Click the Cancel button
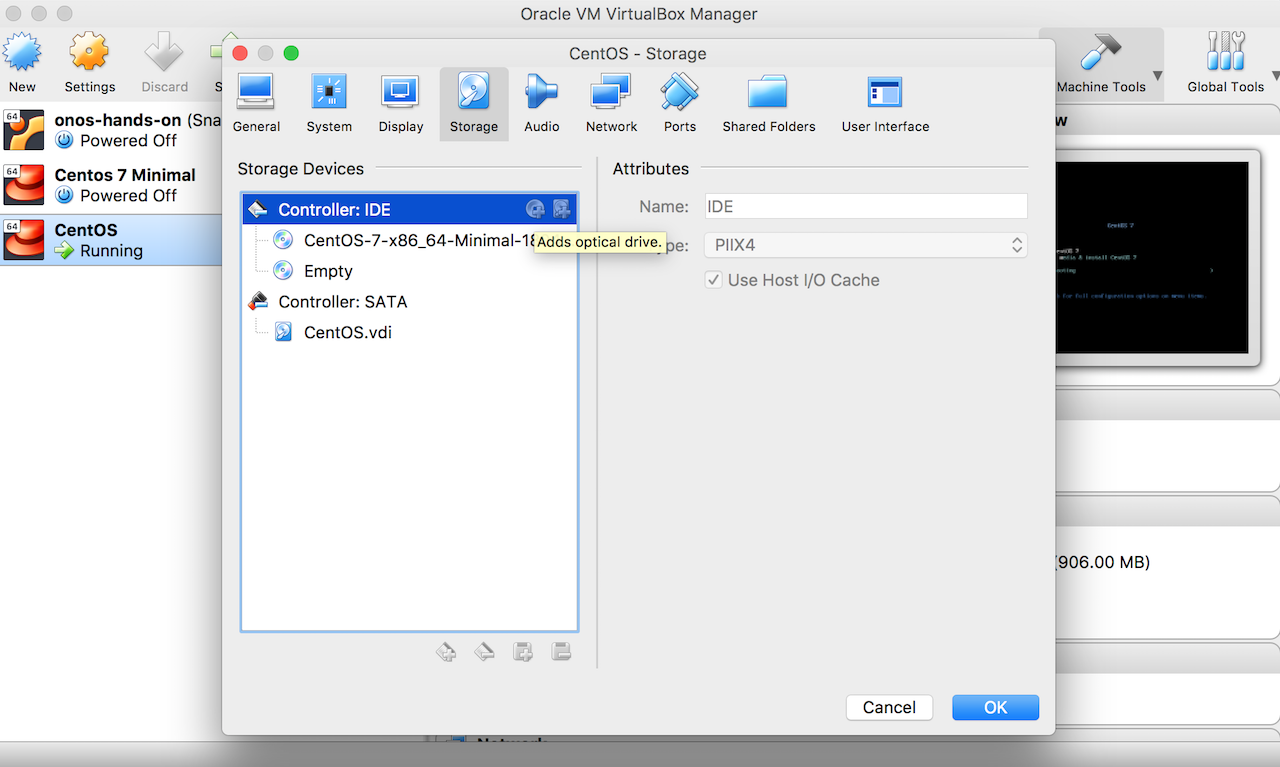Viewport: 1280px width, 767px height. [889, 707]
